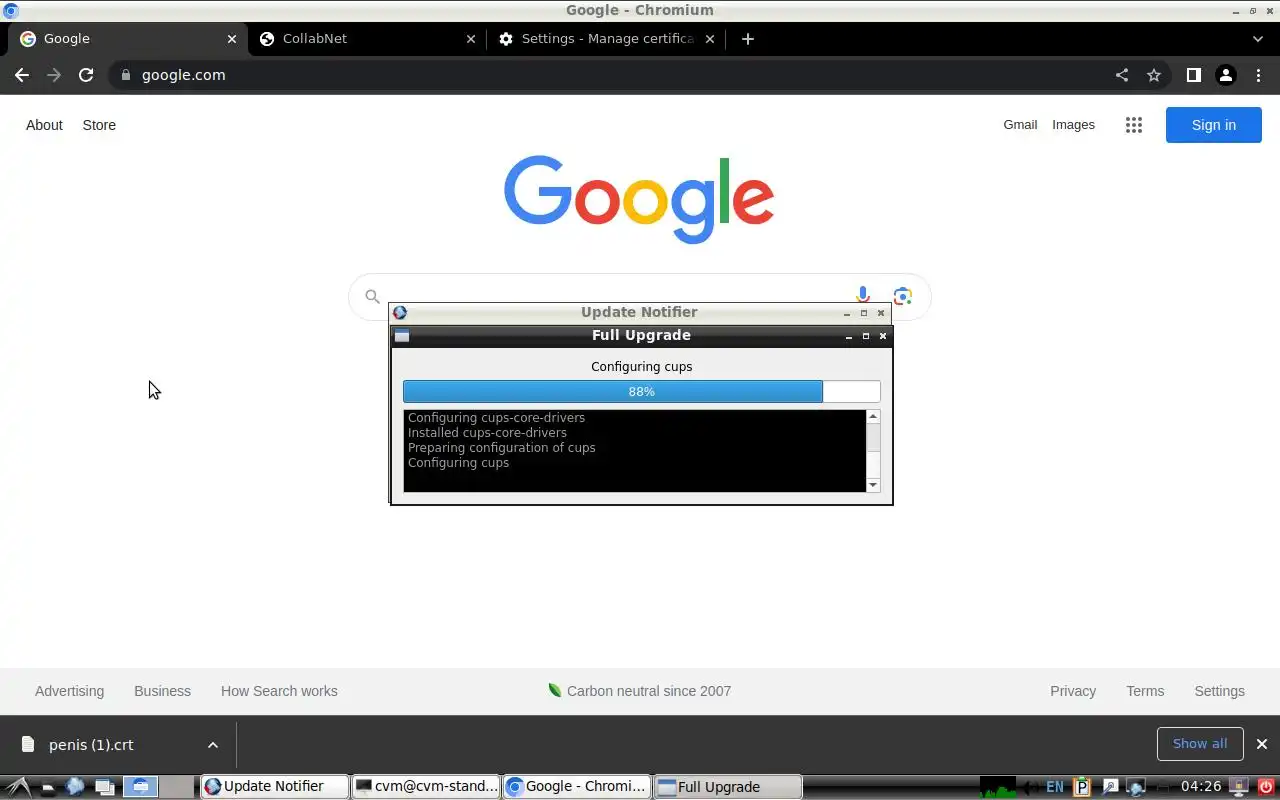Activate Update Notifier in the taskbar

click(x=274, y=787)
